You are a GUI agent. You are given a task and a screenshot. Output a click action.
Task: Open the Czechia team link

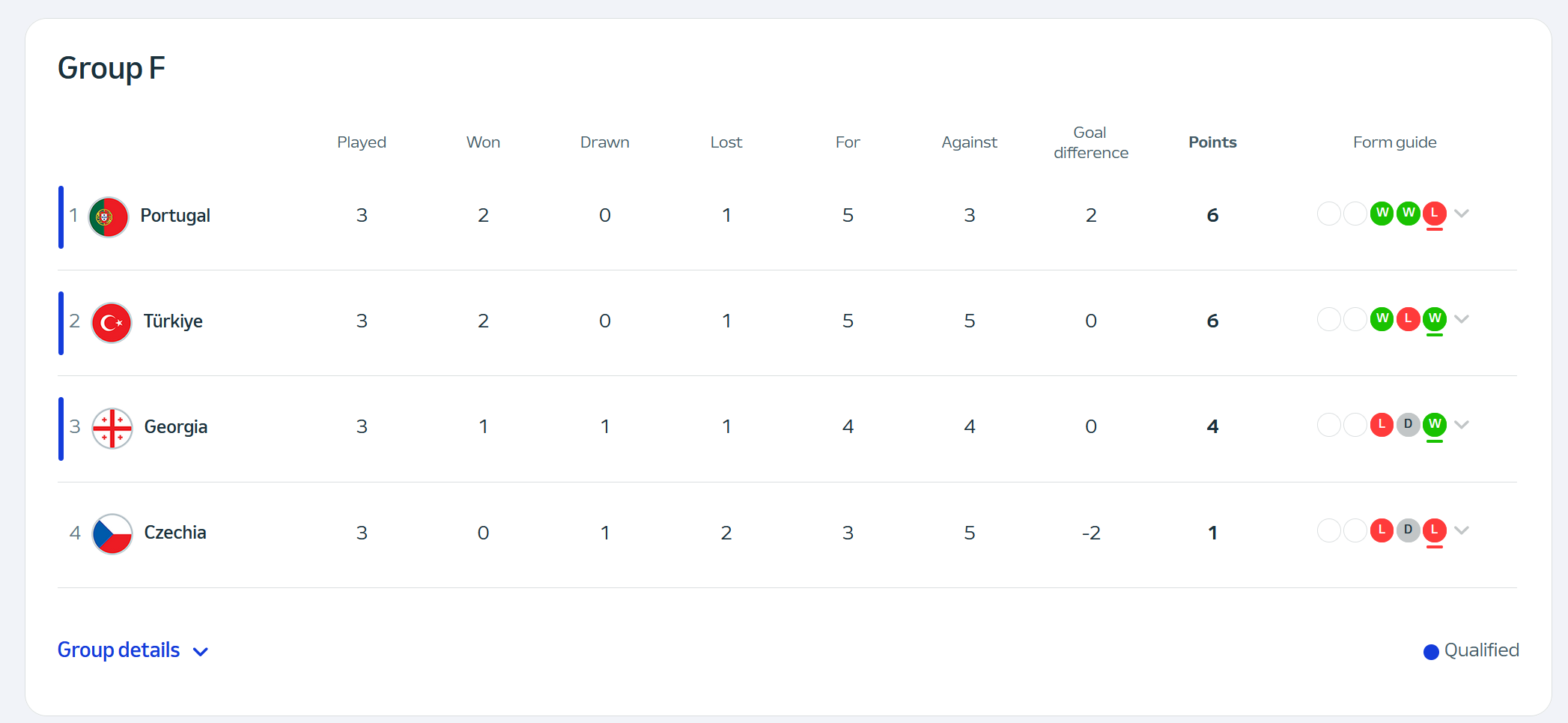(175, 533)
